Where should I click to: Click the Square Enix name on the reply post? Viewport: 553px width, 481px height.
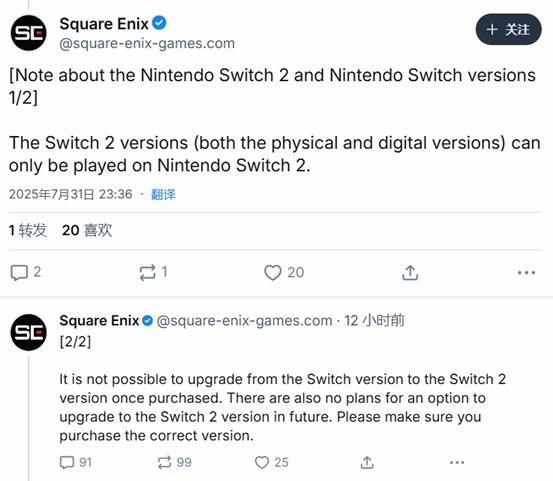(99, 321)
